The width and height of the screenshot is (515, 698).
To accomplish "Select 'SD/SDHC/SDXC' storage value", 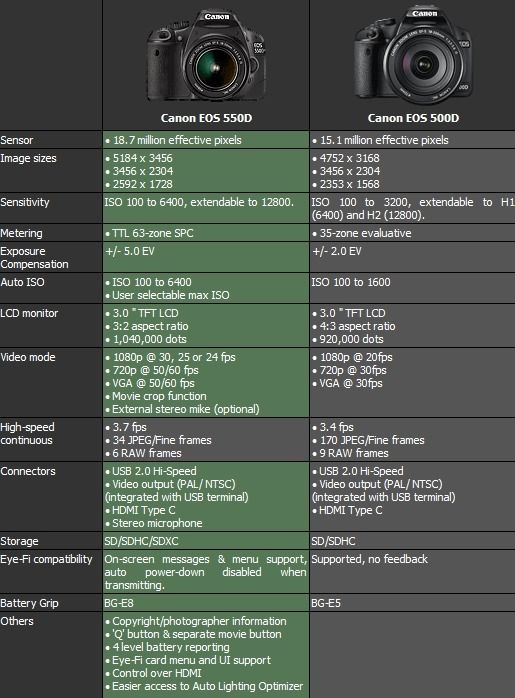I will pos(141,541).
